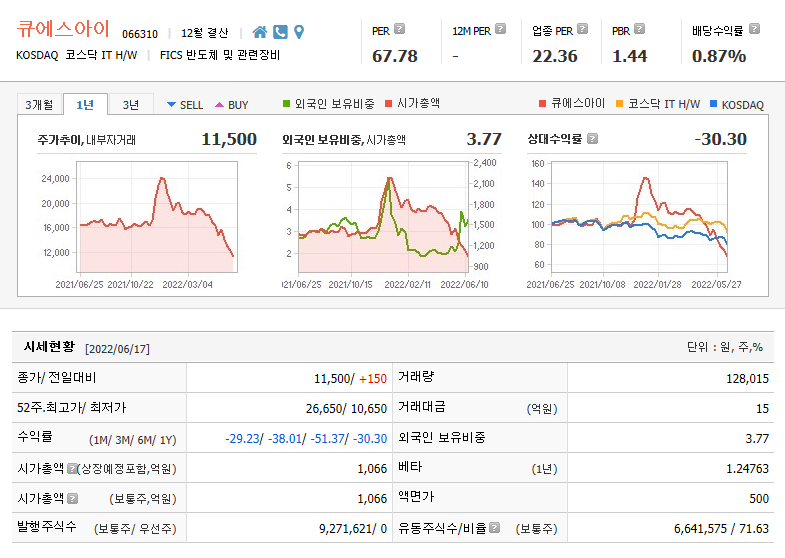The image size is (785, 558).
Task: Open help icon beside 시가총액 상장예정포함 row
Action: coord(72,468)
